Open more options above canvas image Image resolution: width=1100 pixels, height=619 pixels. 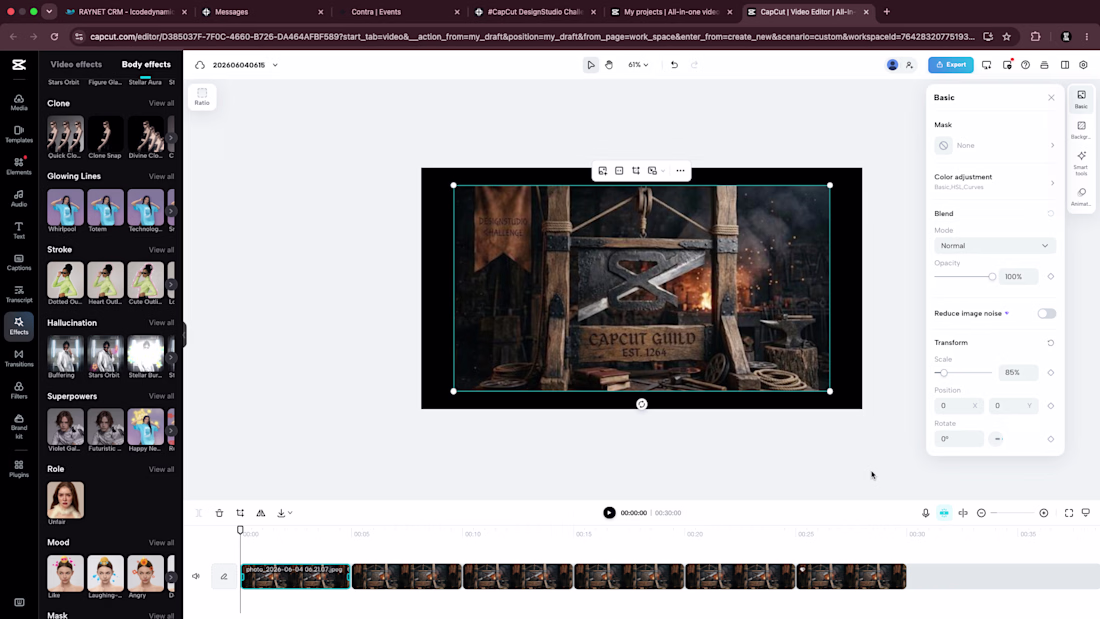pos(680,171)
